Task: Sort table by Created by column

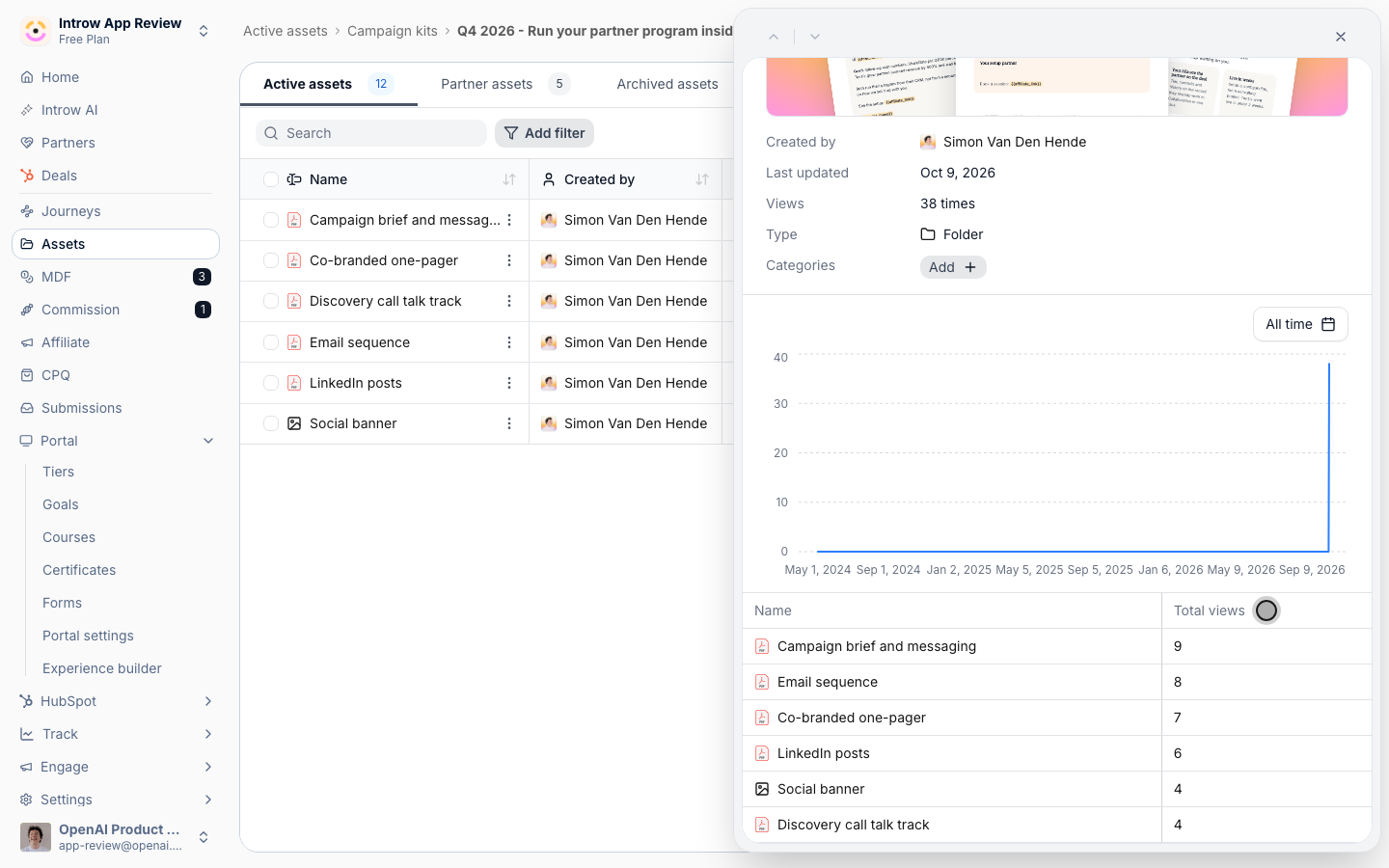Action: (702, 179)
